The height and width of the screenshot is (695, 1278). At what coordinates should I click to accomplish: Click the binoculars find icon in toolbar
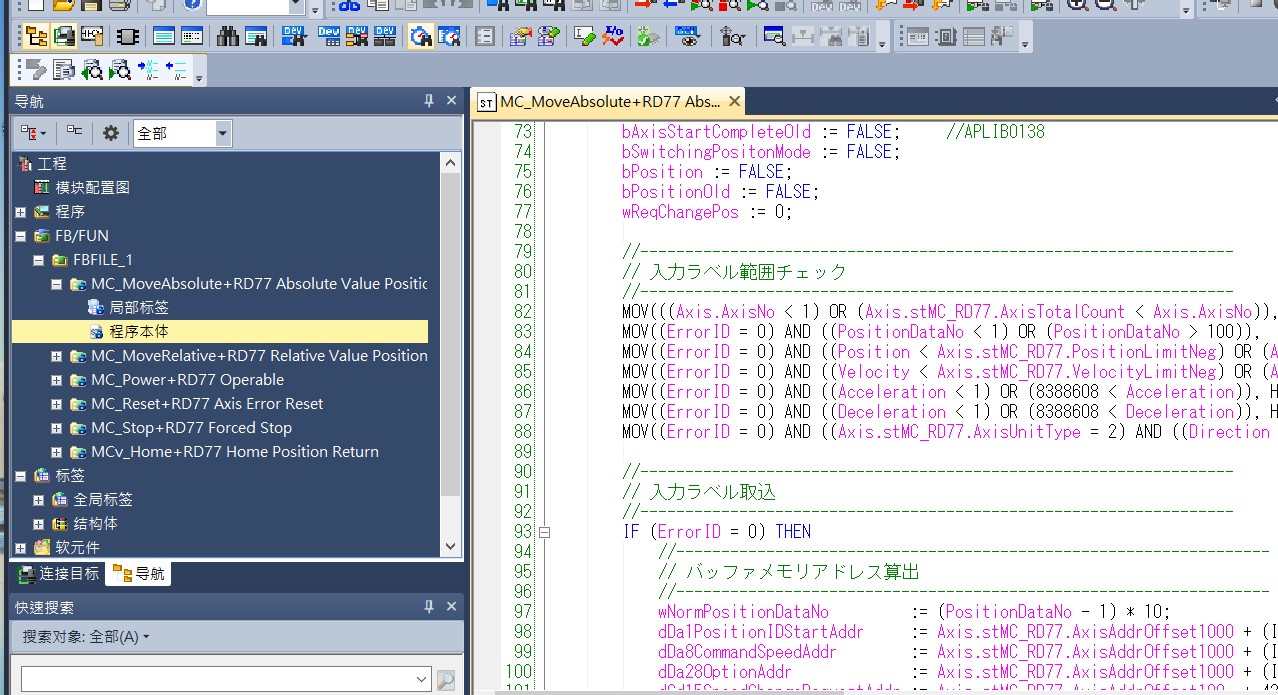(x=227, y=37)
